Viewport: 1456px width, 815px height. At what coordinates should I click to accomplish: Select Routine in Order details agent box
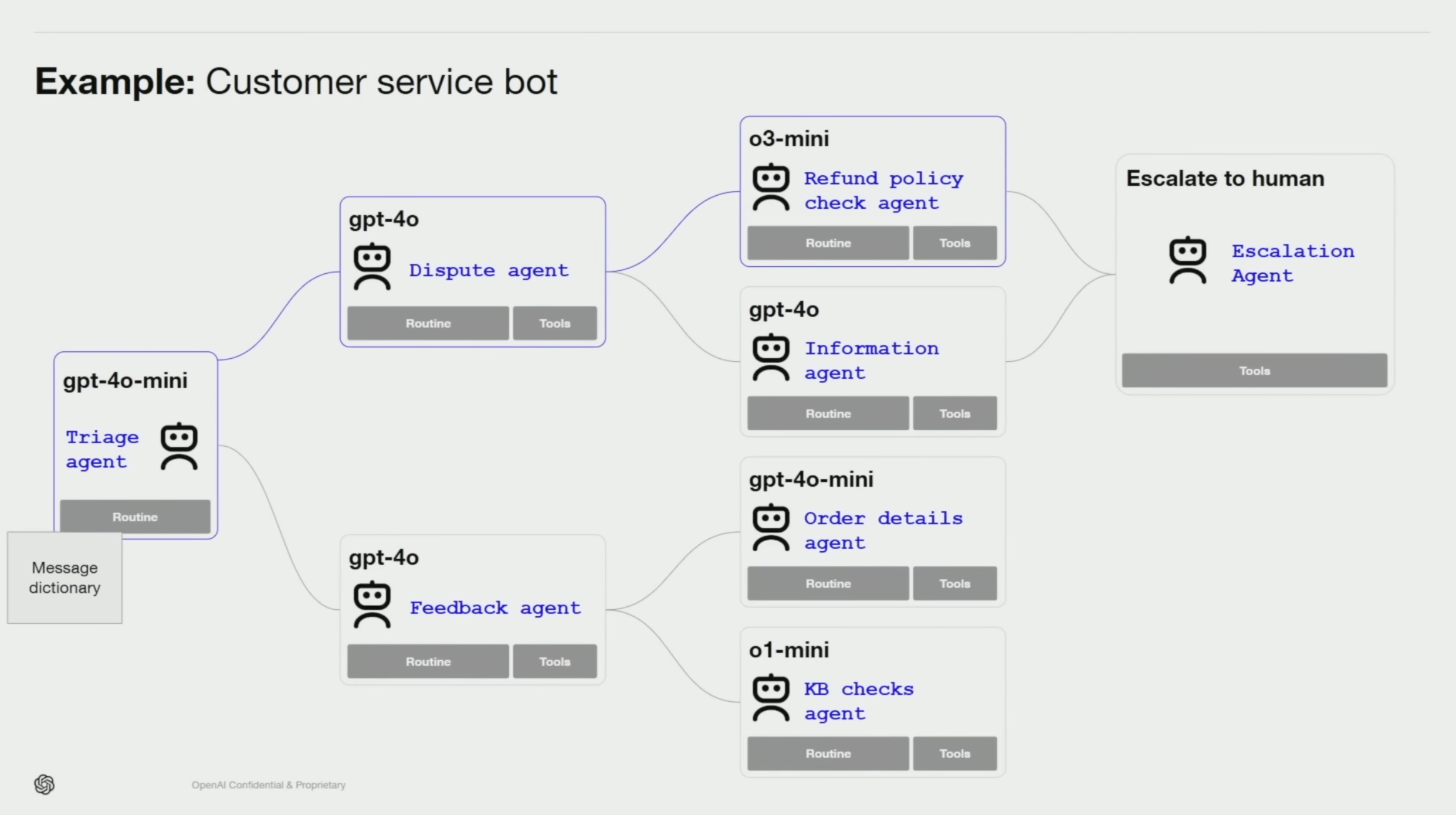(x=828, y=583)
